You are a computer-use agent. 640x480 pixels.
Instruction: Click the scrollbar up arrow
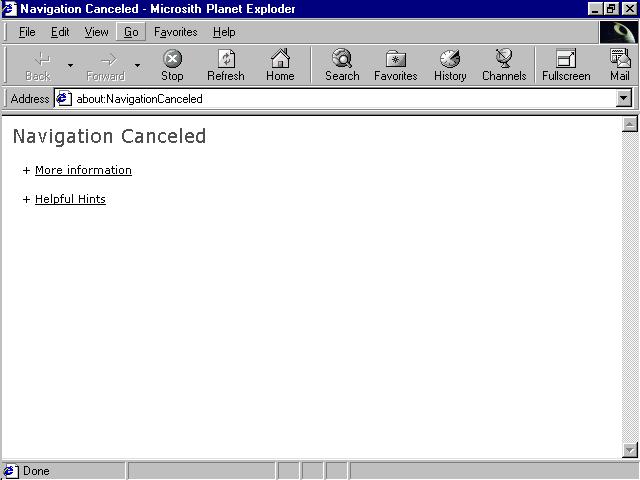pos(630,124)
